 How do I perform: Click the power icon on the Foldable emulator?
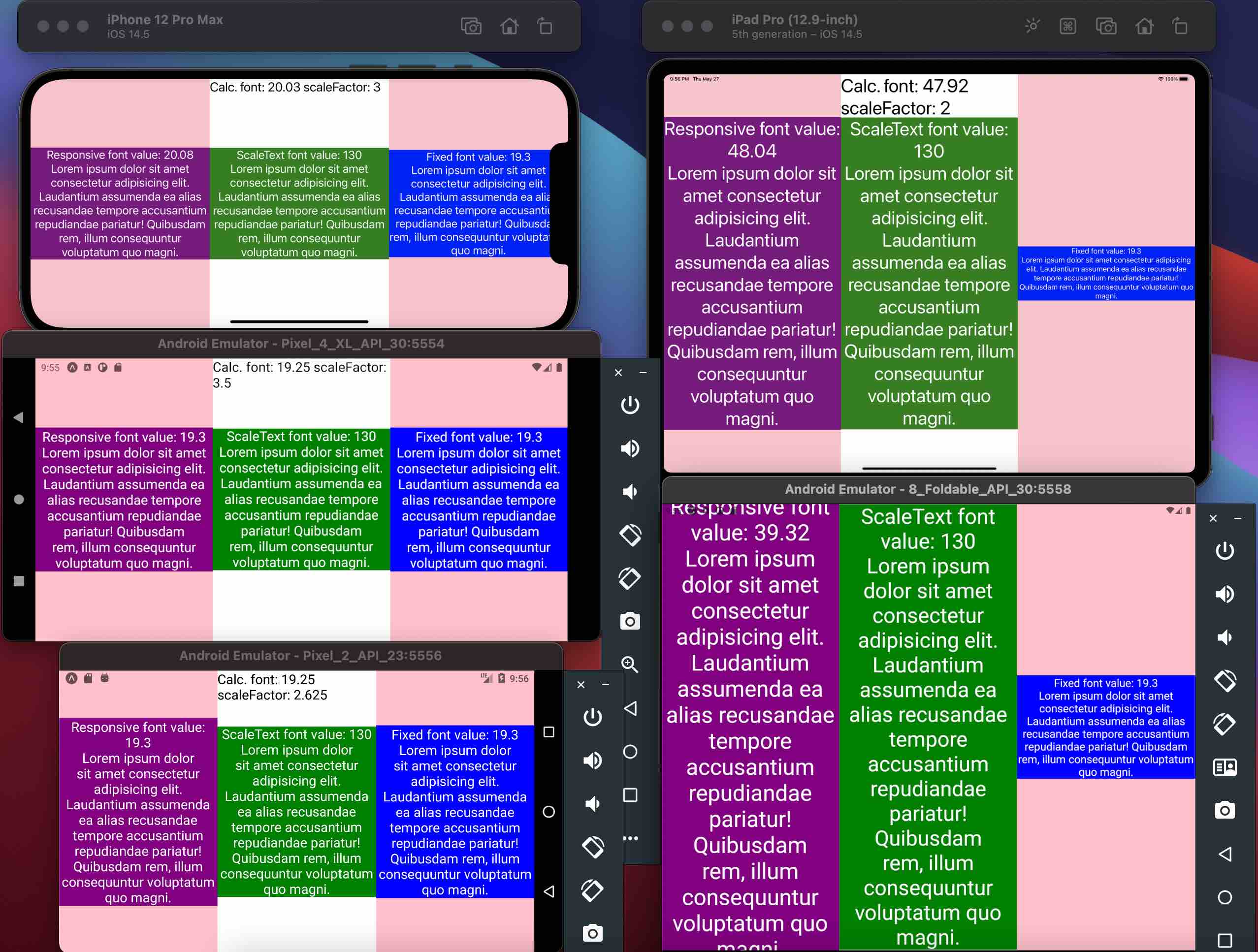point(1225,551)
